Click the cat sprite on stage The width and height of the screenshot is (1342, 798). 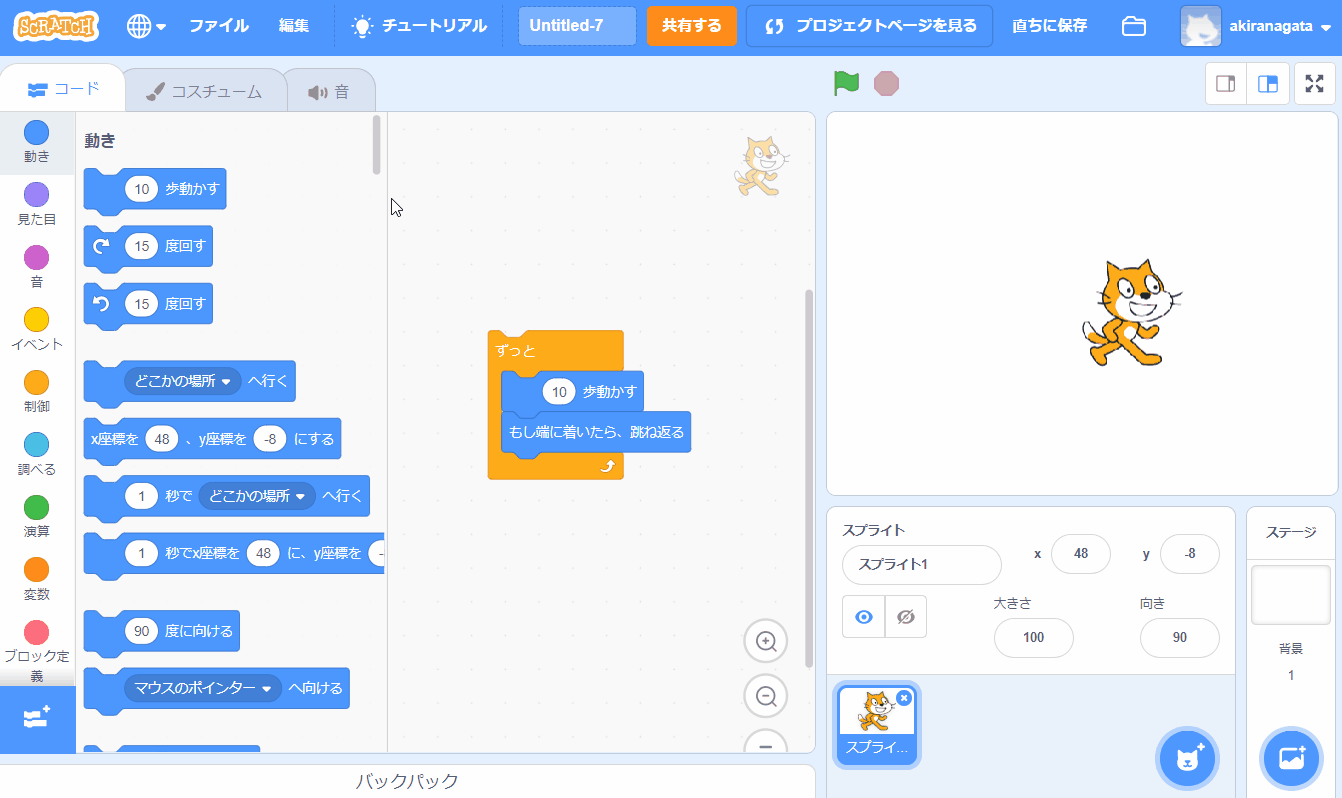(x=1130, y=313)
